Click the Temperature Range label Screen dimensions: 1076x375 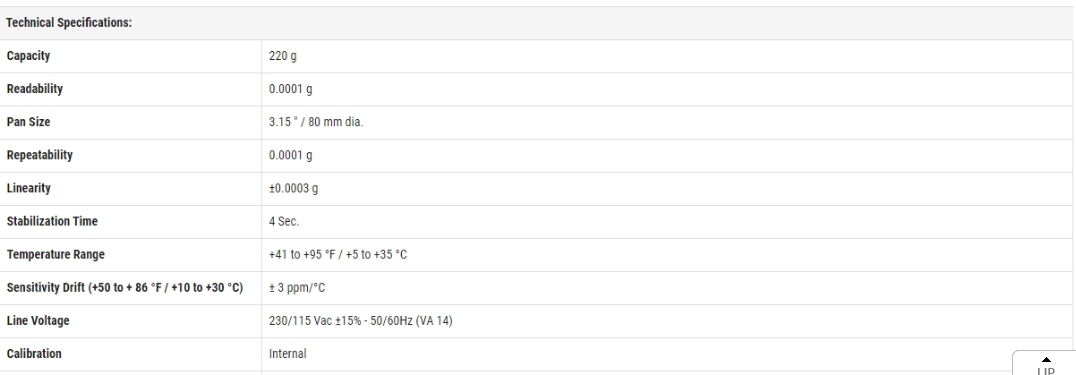pyautogui.click(x=54, y=254)
